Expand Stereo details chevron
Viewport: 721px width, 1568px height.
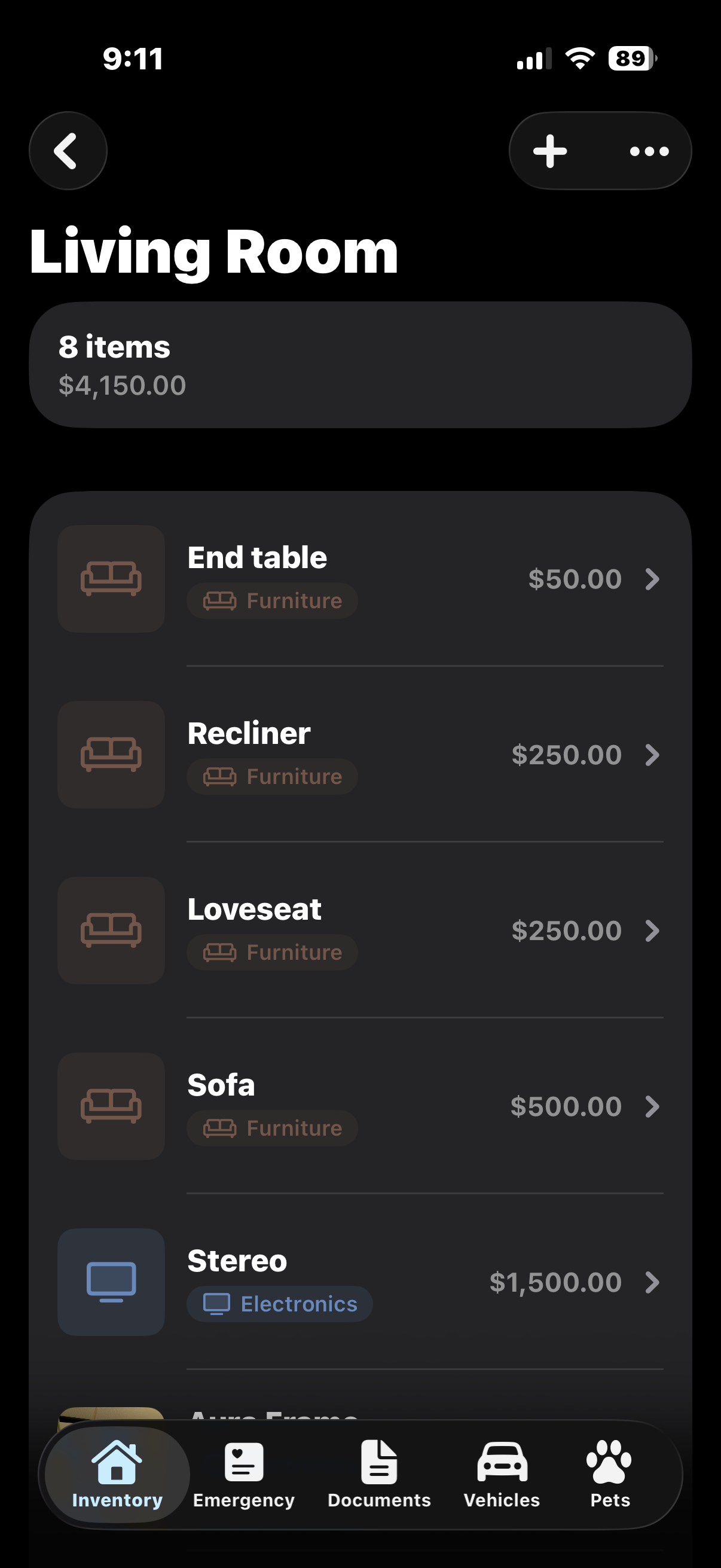click(652, 1282)
